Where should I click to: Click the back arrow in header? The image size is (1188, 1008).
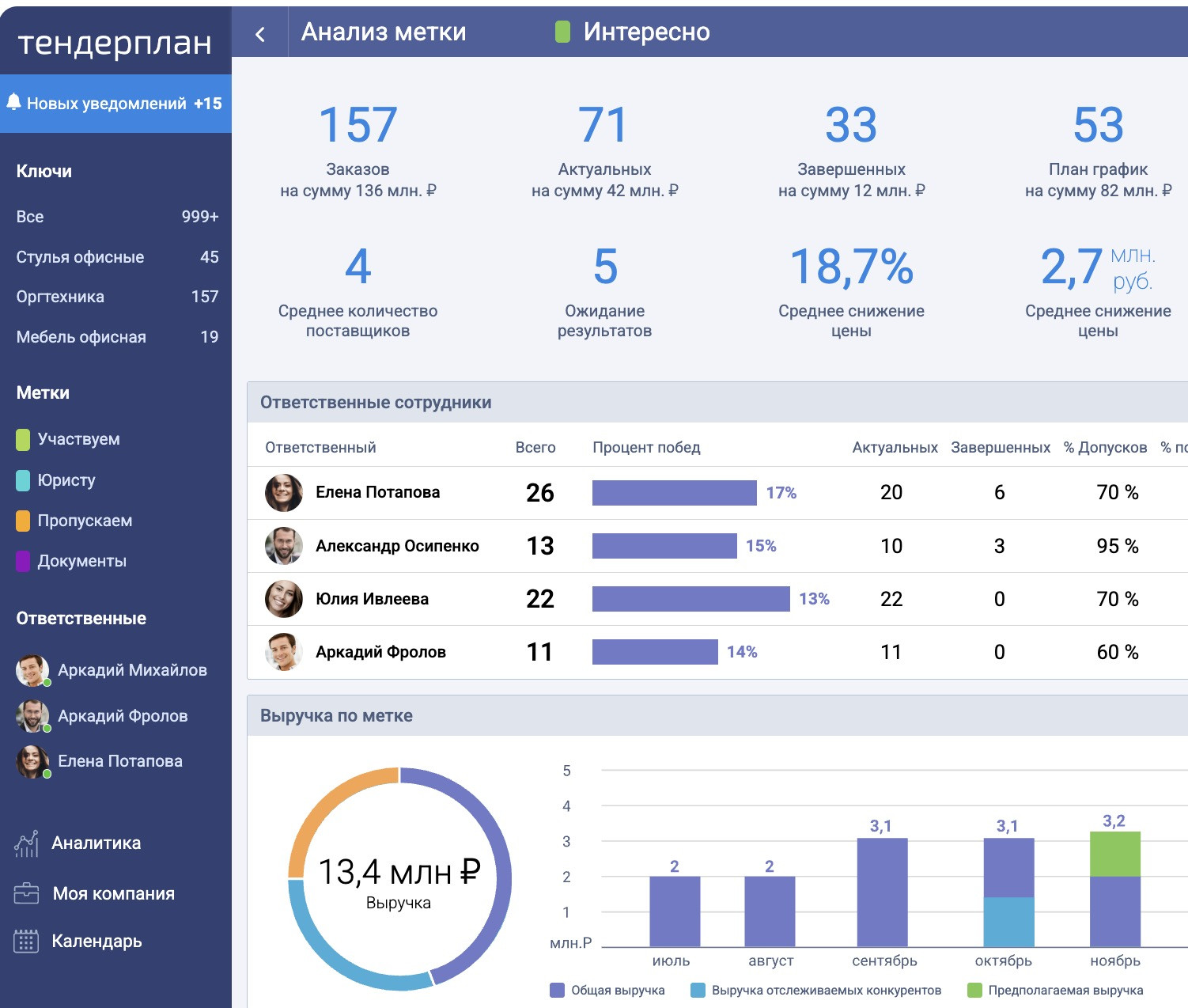point(260,33)
